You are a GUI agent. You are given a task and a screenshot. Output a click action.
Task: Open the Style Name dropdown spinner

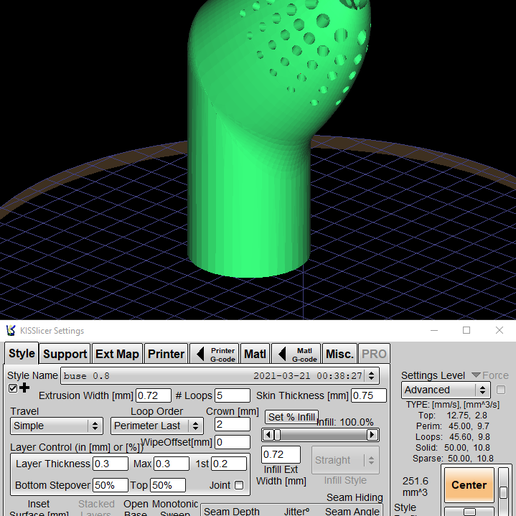[371, 376]
